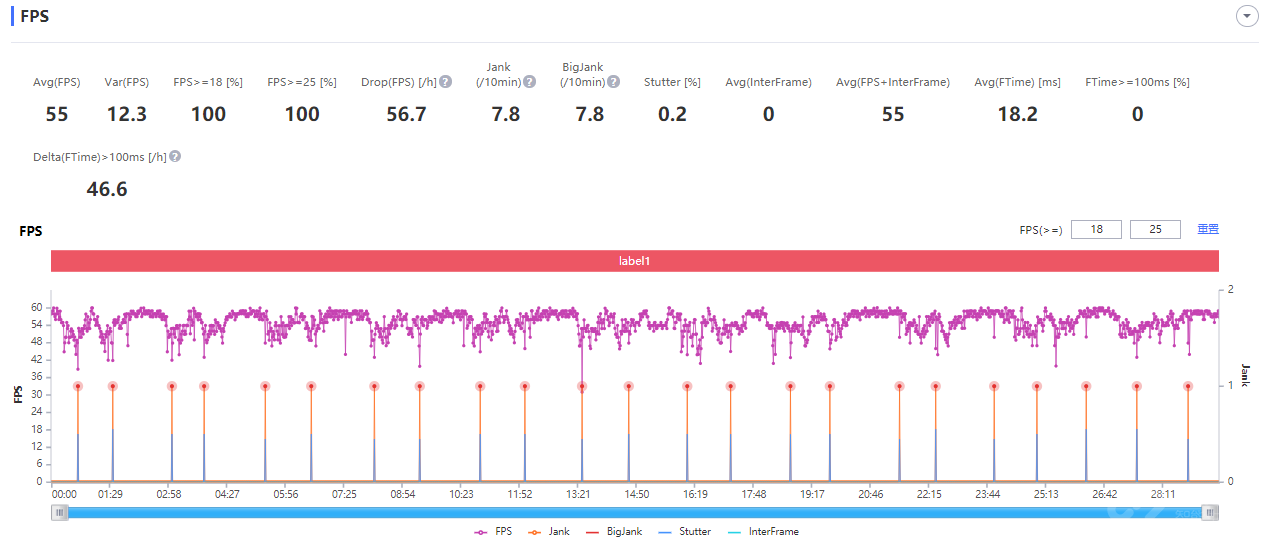Open help icon beside Drop(FPS) [/h]
1269x540 pixels.
[446, 82]
